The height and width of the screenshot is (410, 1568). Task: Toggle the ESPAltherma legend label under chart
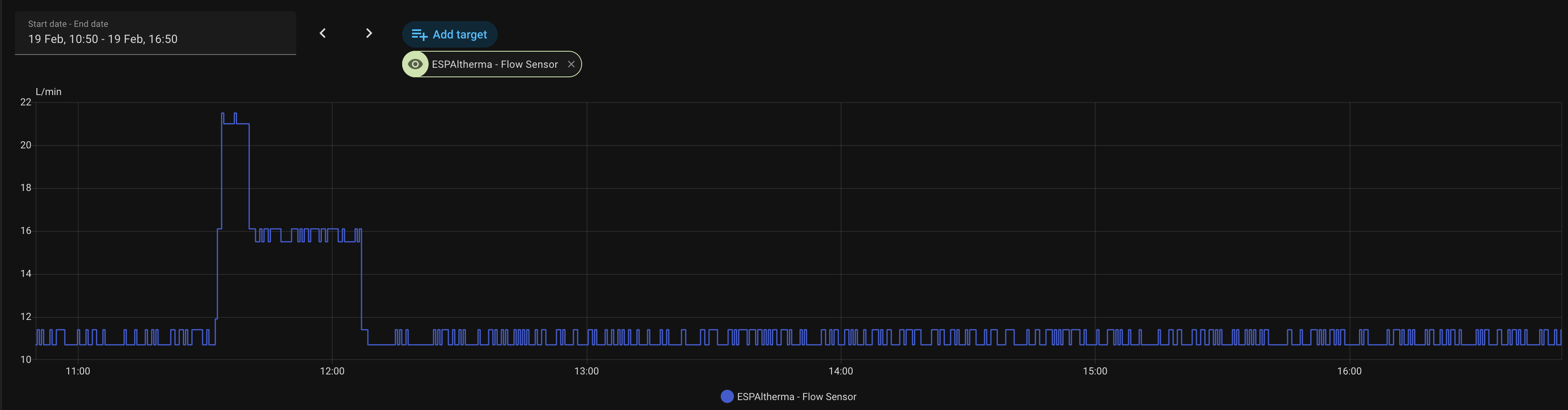click(x=796, y=397)
